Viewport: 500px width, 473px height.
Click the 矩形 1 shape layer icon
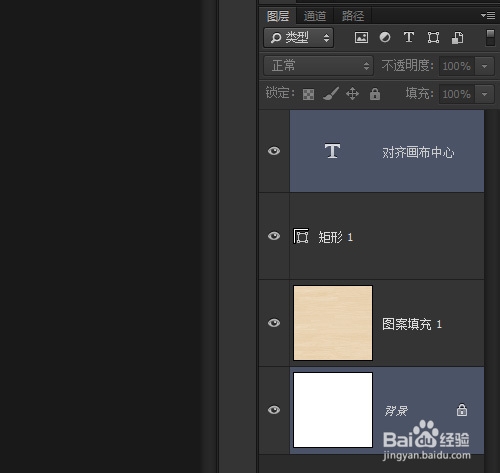301,236
